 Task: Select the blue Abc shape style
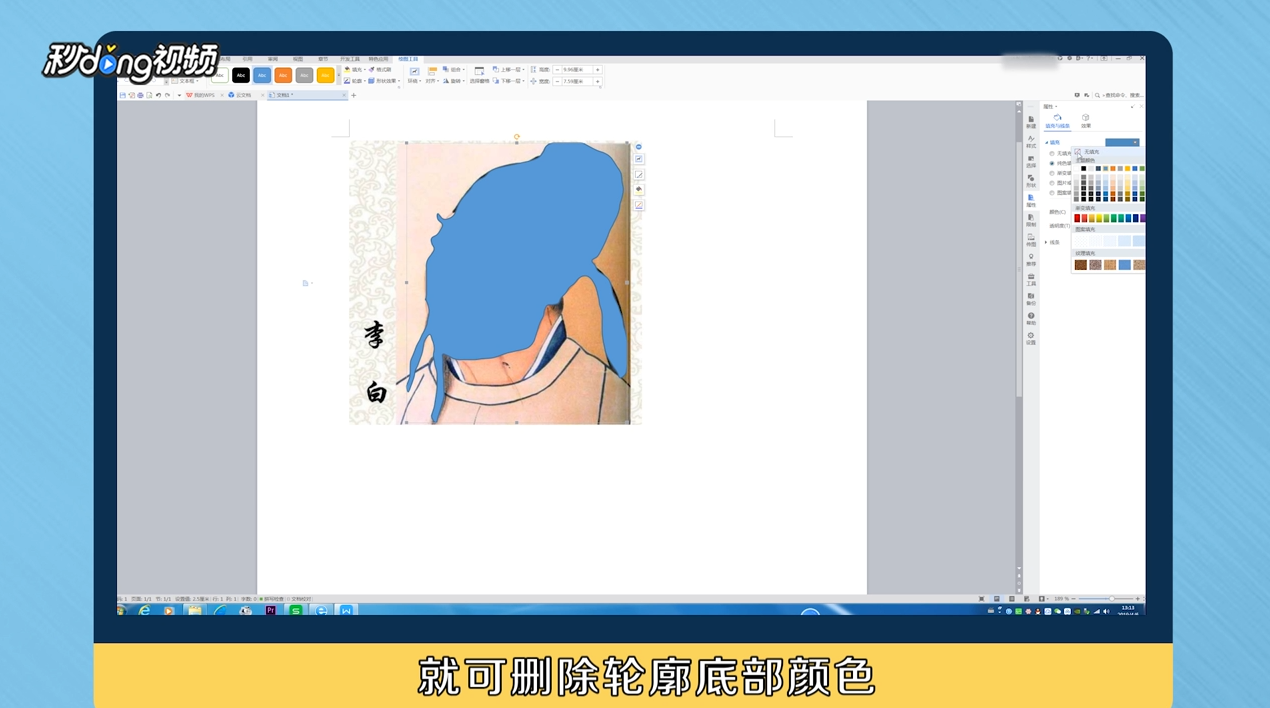262,75
